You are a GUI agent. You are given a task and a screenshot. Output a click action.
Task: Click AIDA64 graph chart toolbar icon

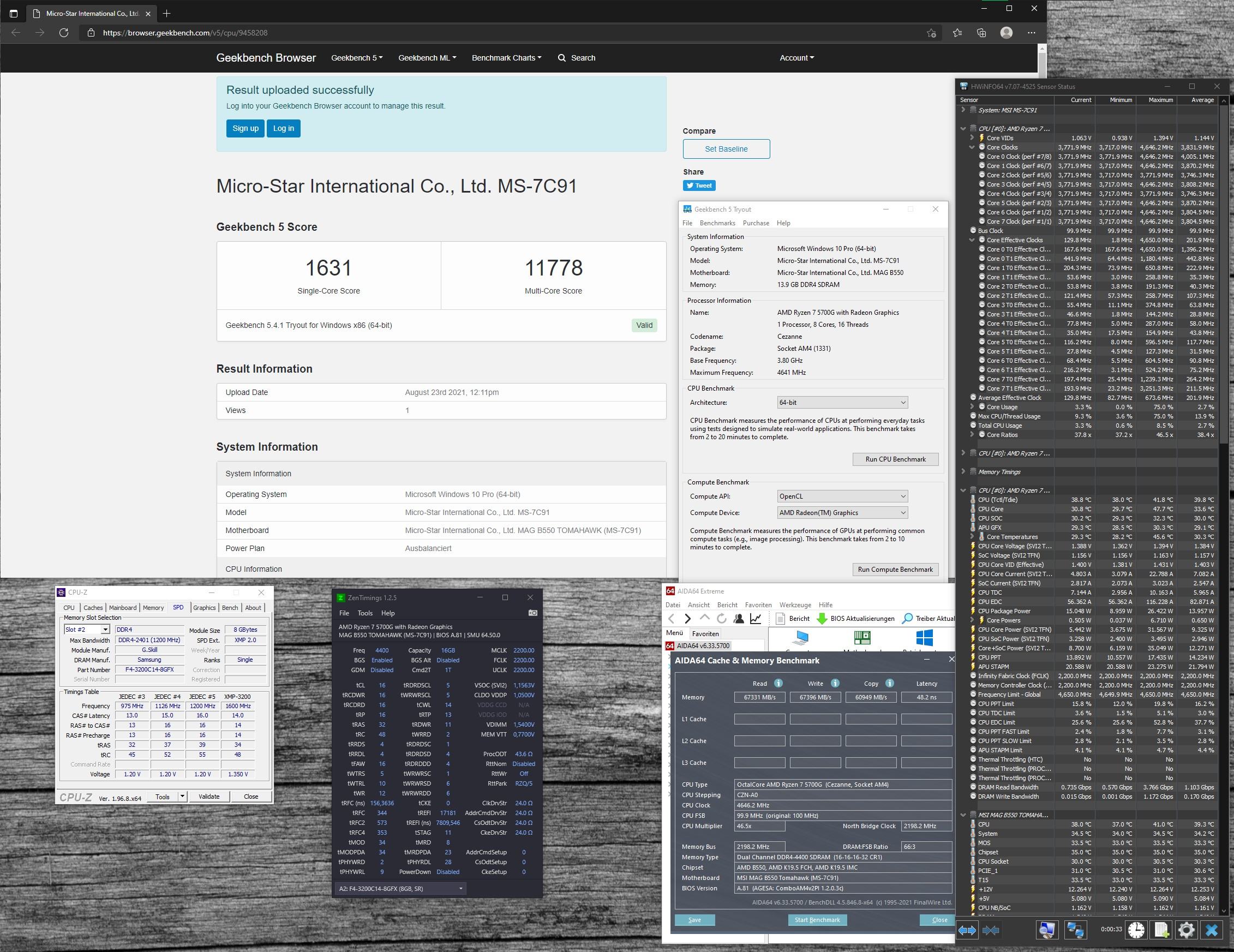756,619
